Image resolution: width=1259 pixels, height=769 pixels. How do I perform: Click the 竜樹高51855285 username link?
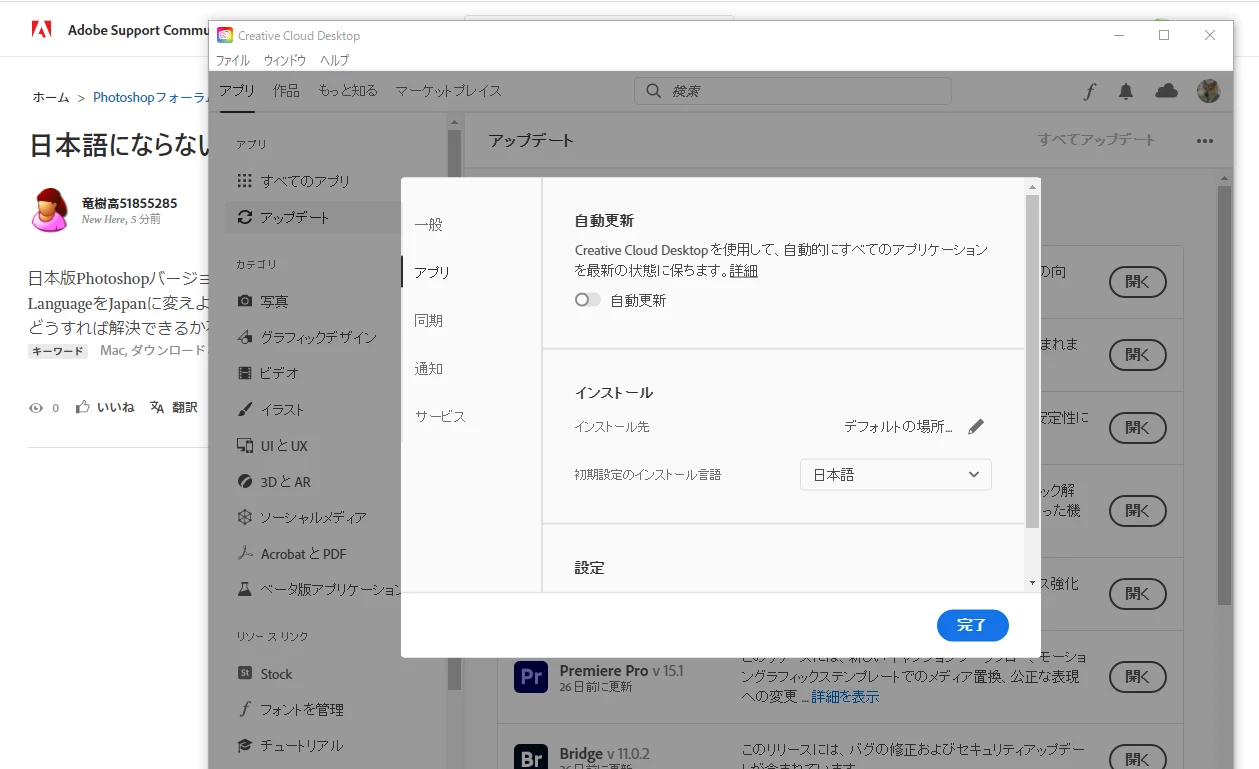point(129,203)
